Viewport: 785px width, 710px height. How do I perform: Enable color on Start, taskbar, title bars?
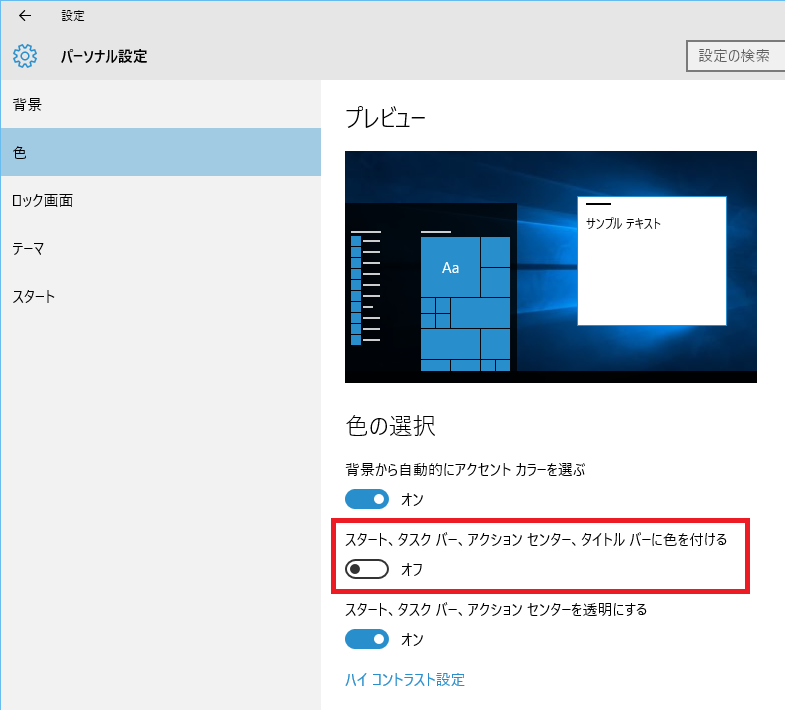pos(366,569)
